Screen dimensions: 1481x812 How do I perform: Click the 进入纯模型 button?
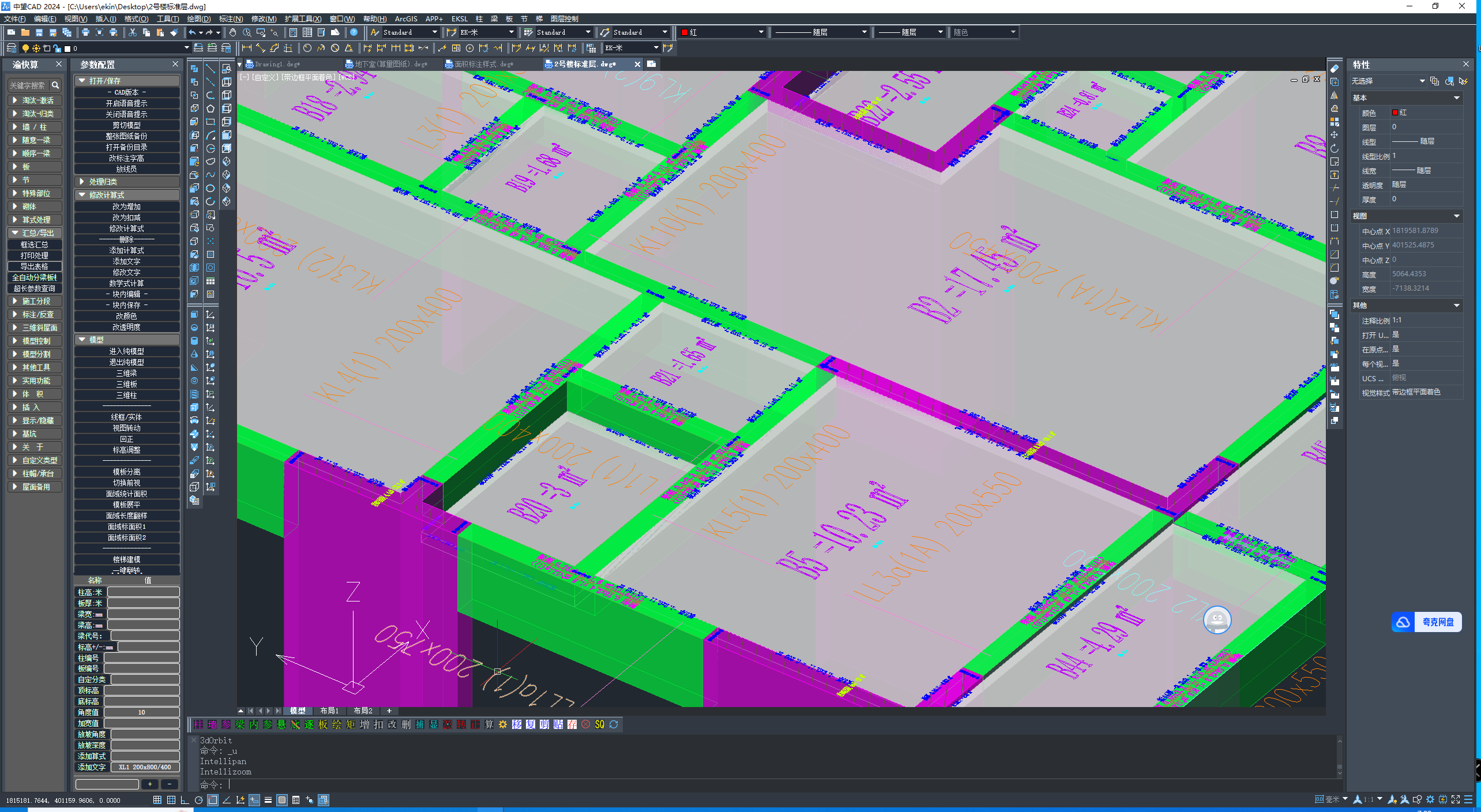pyautogui.click(x=127, y=351)
